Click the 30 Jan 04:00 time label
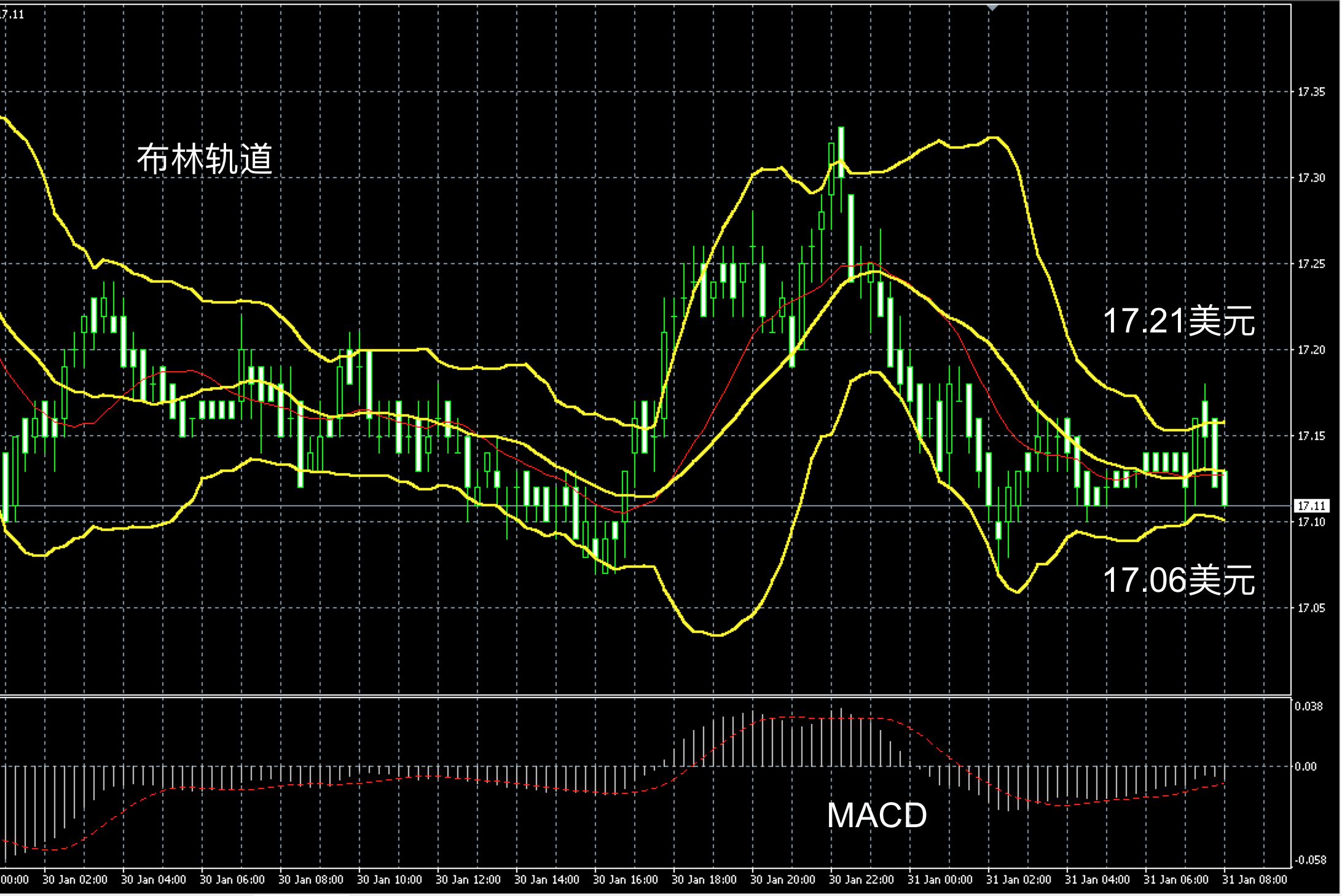 [x=154, y=880]
